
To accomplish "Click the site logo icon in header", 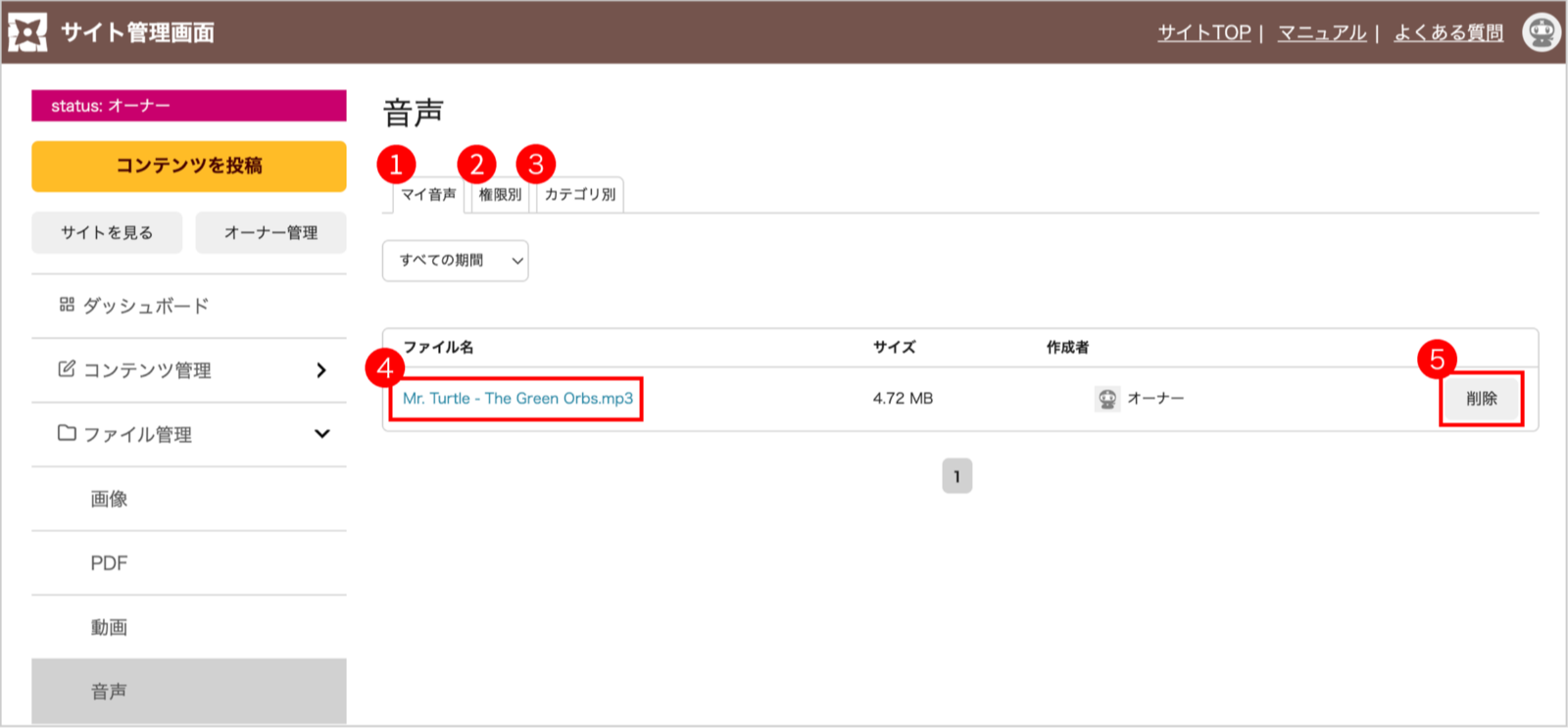I will tap(27, 32).
